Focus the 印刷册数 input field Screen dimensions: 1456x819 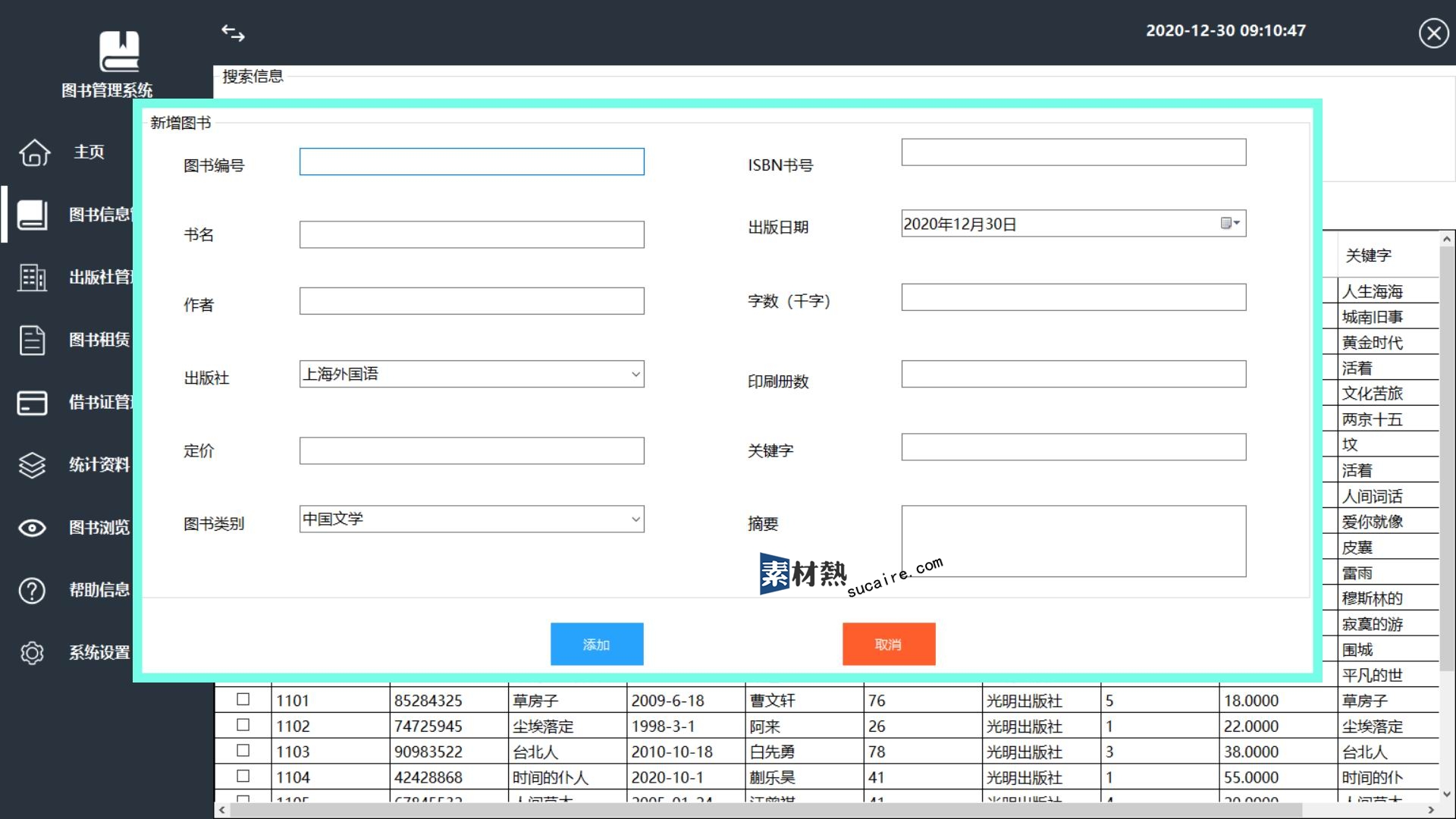point(1073,374)
